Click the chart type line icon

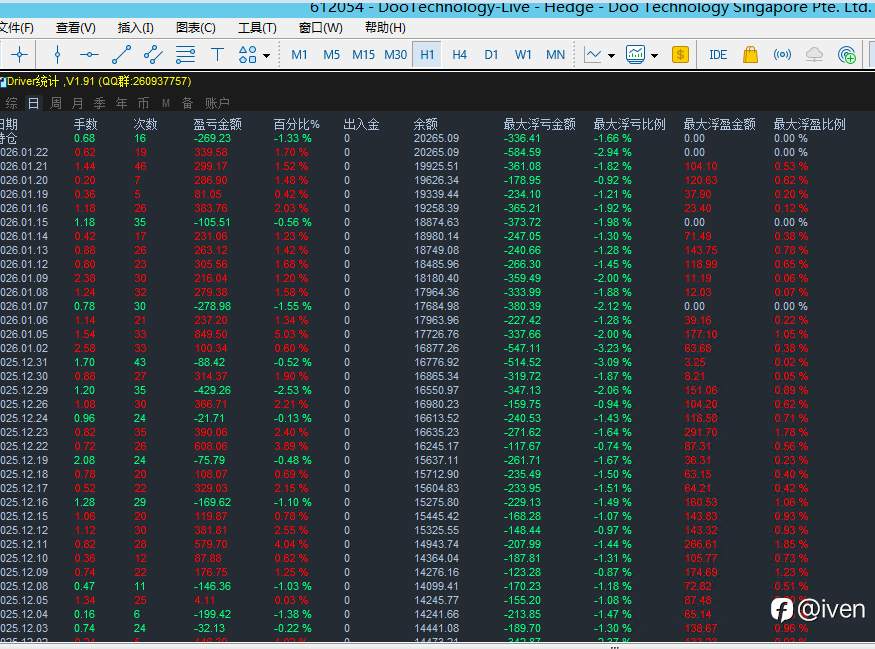coord(593,55)
